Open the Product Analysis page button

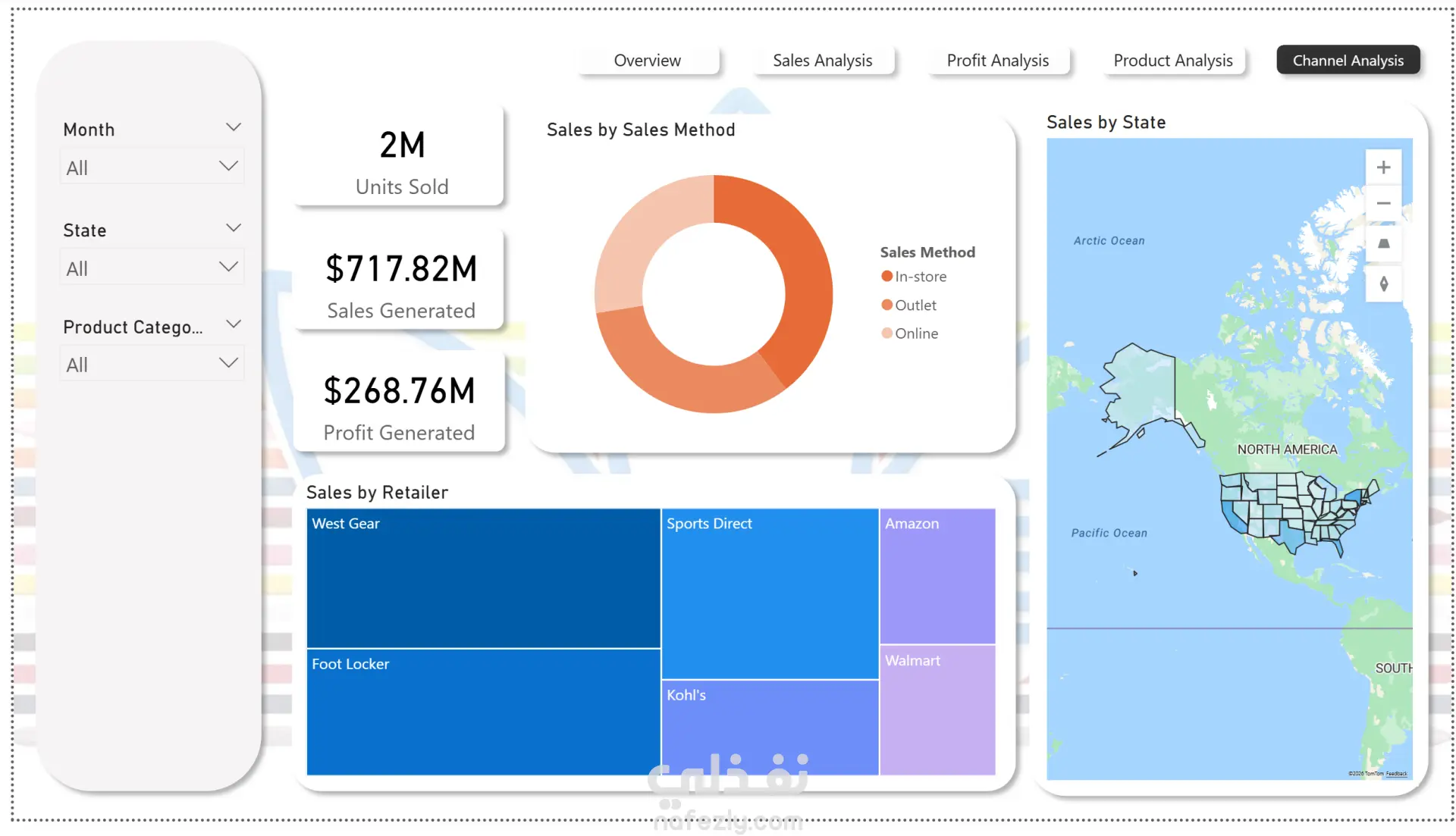(x=1172, y=61)
